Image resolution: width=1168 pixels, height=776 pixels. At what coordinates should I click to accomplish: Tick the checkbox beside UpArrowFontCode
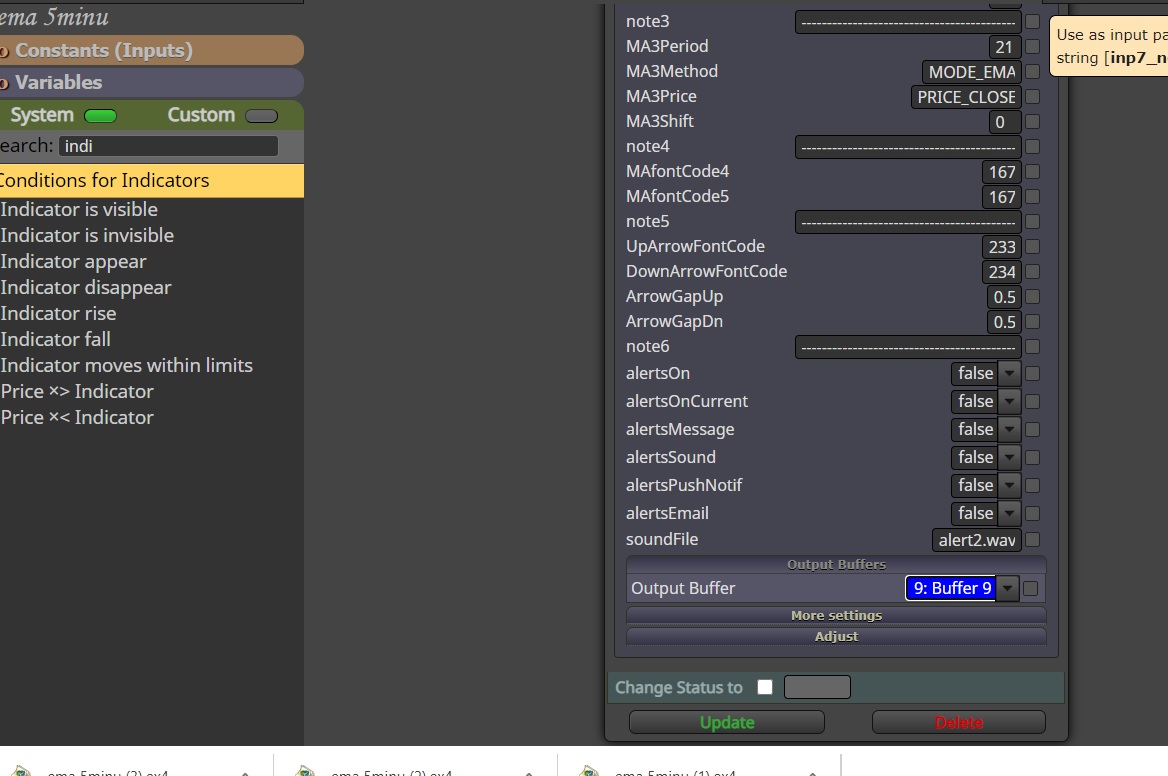[1032, 247]
